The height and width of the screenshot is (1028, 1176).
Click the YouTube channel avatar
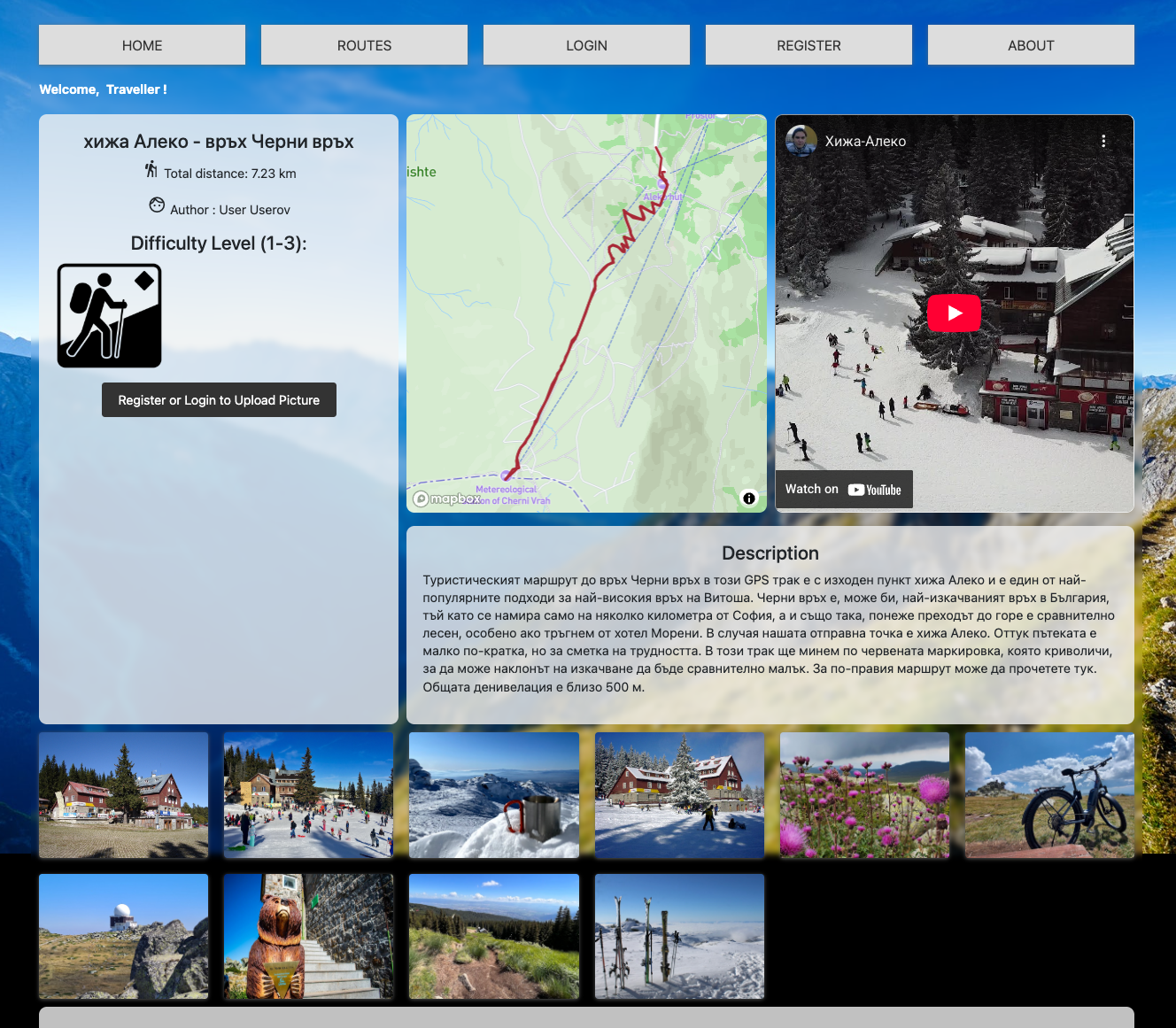(801, 141)
